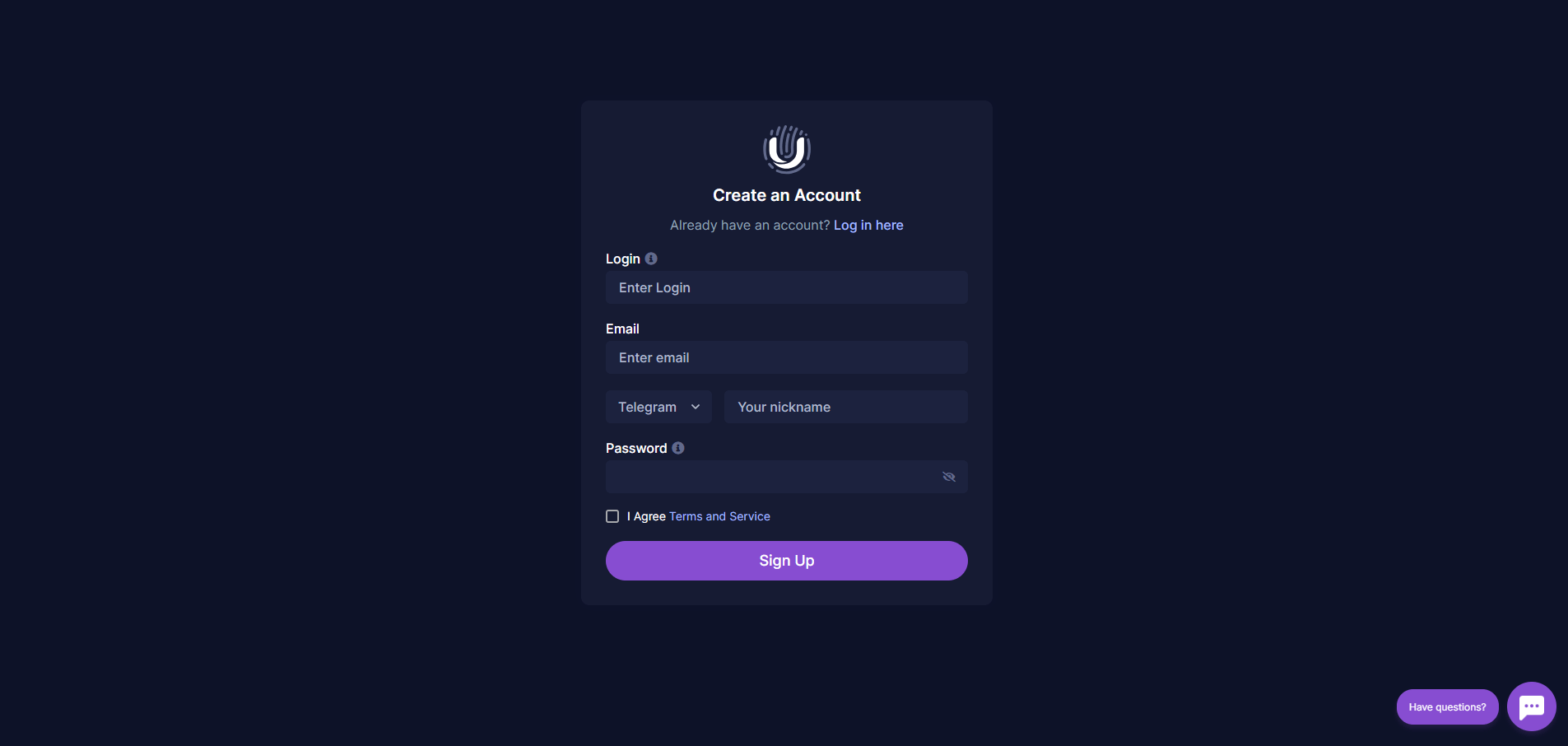Check the I Agree checkbox
This screenshot has height=746, width=1568.
[x=612, y=516]
